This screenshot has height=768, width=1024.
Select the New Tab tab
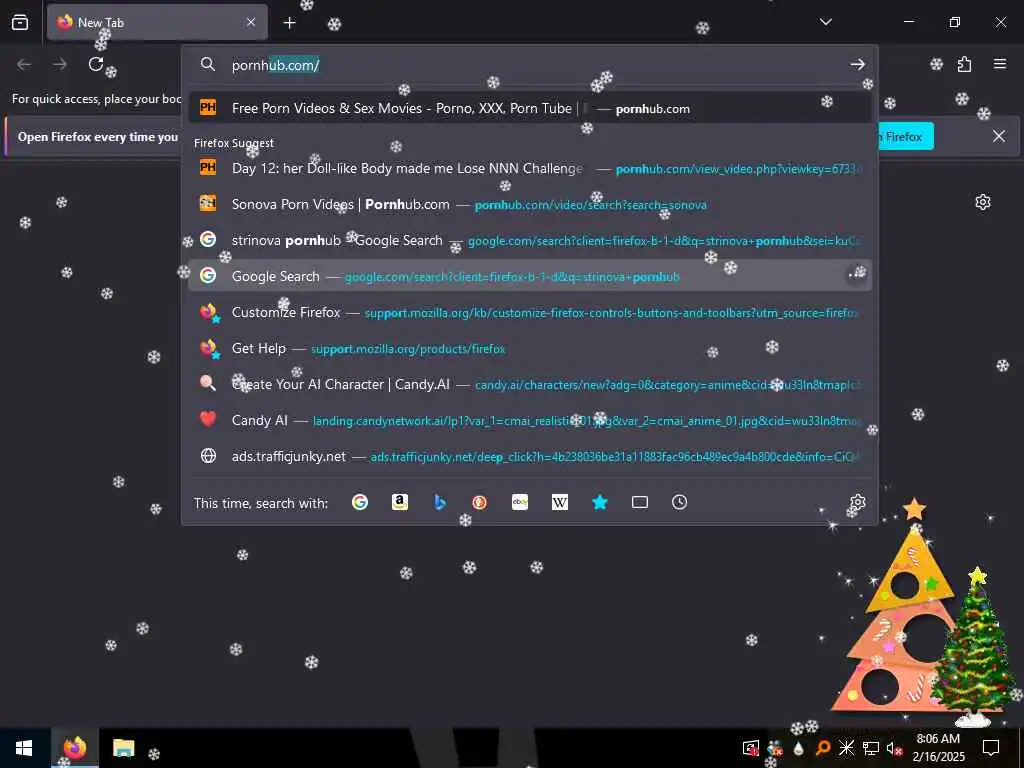(x=157, y=22)
